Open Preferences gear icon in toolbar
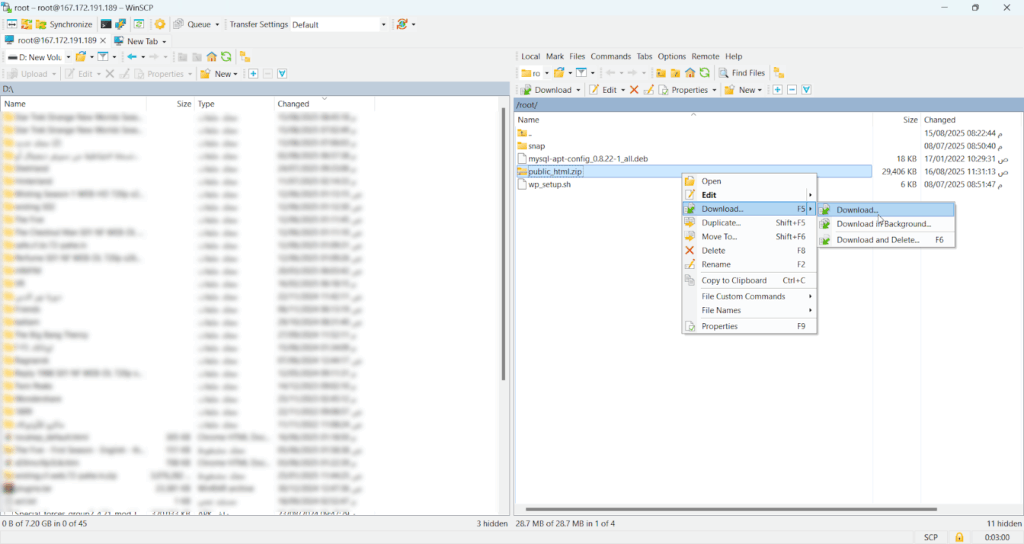 160,24
